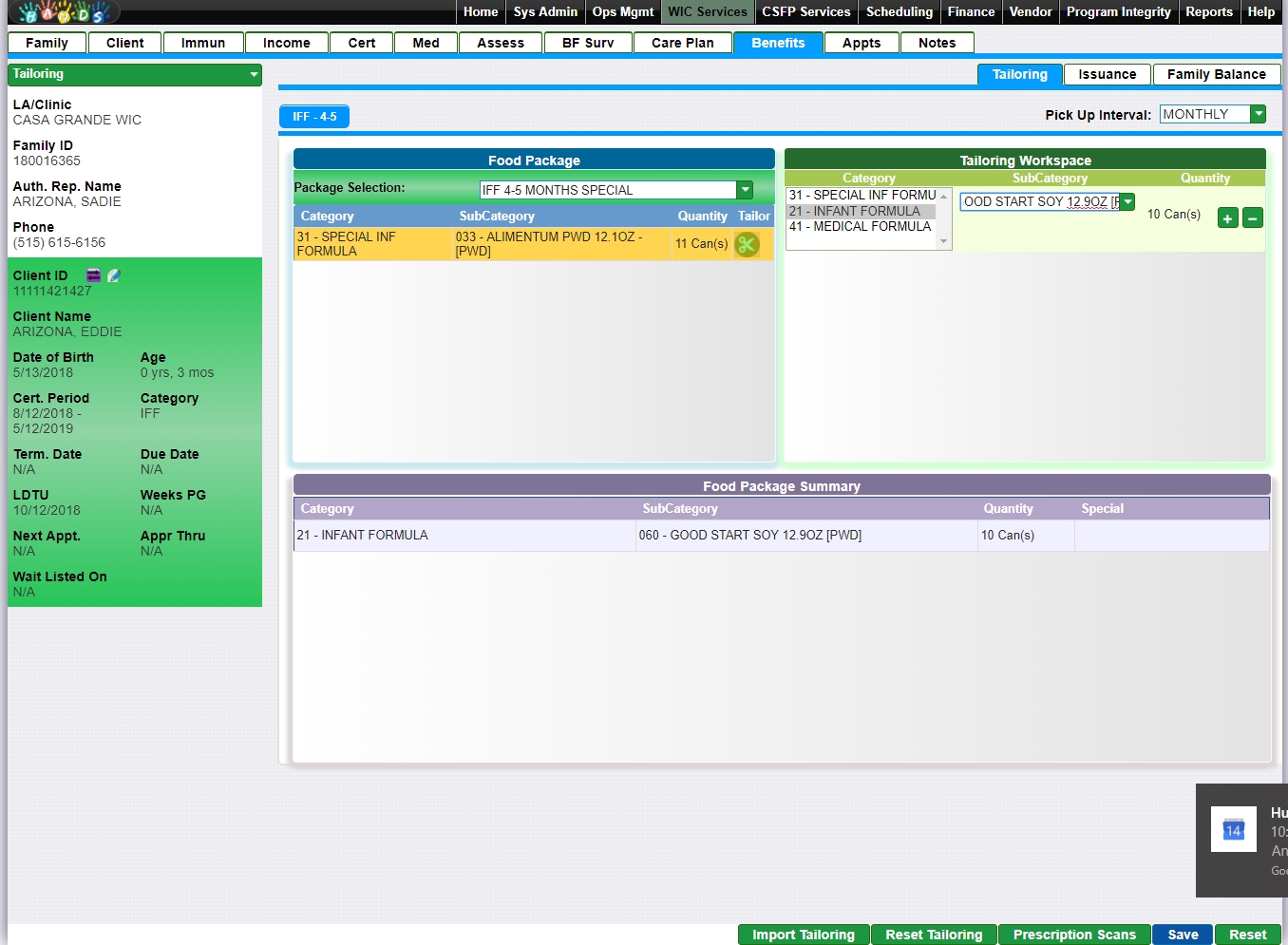Click the calendar notification icon
Image resolution: width=1288 pixels, height=945 pixels.
(1233, 829)
